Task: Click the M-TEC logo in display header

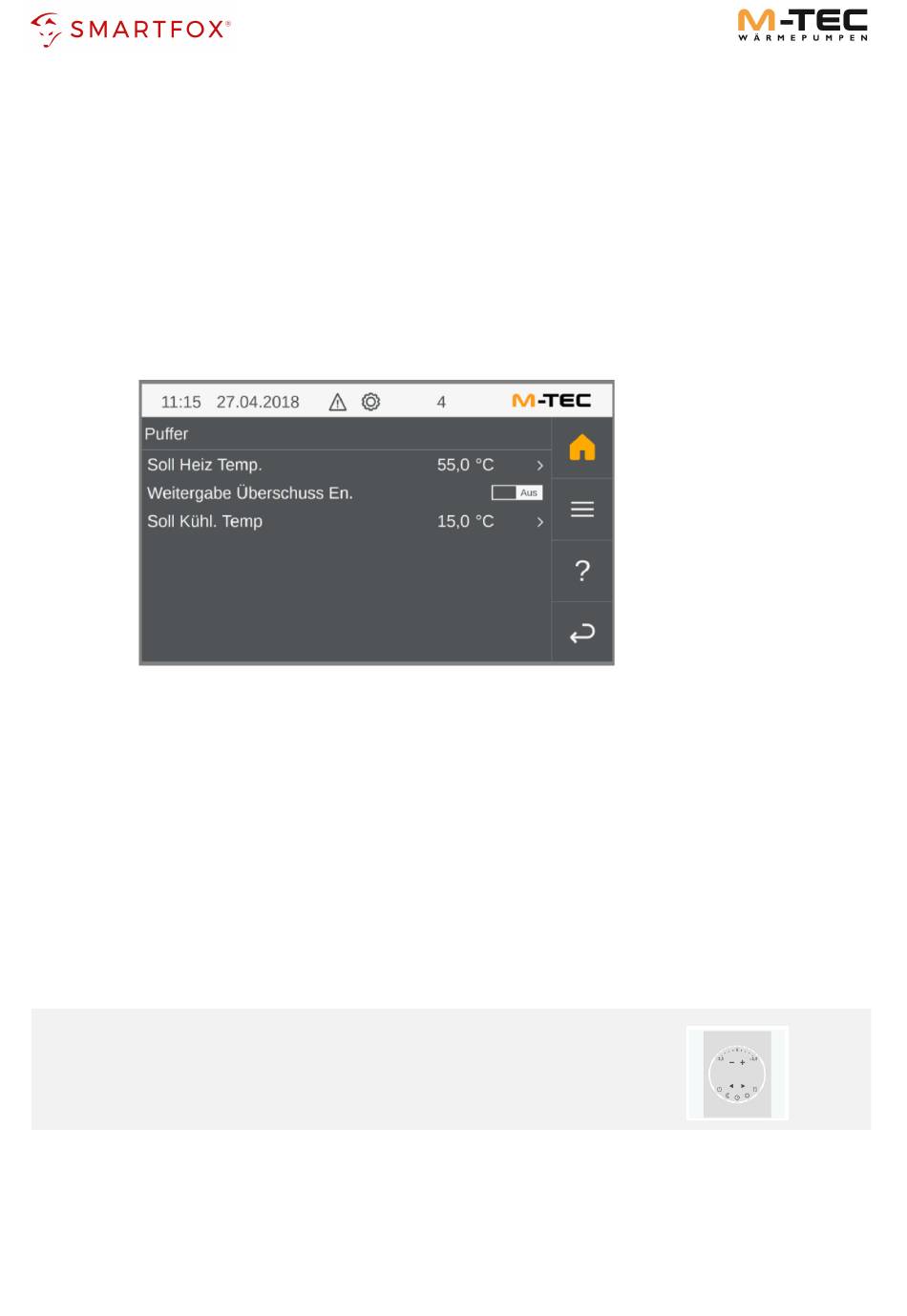Action: [x=552, y=401]
